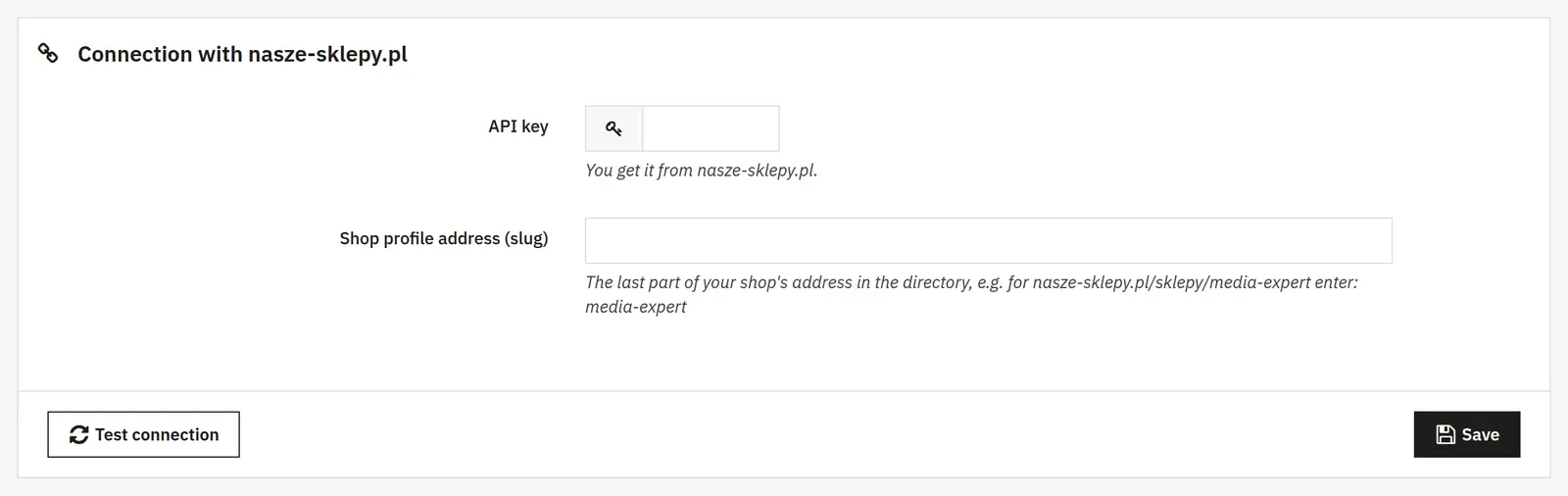
Task: Click 'nasze-sklepy.pl' in the panel heading
Action: [327, 54]
